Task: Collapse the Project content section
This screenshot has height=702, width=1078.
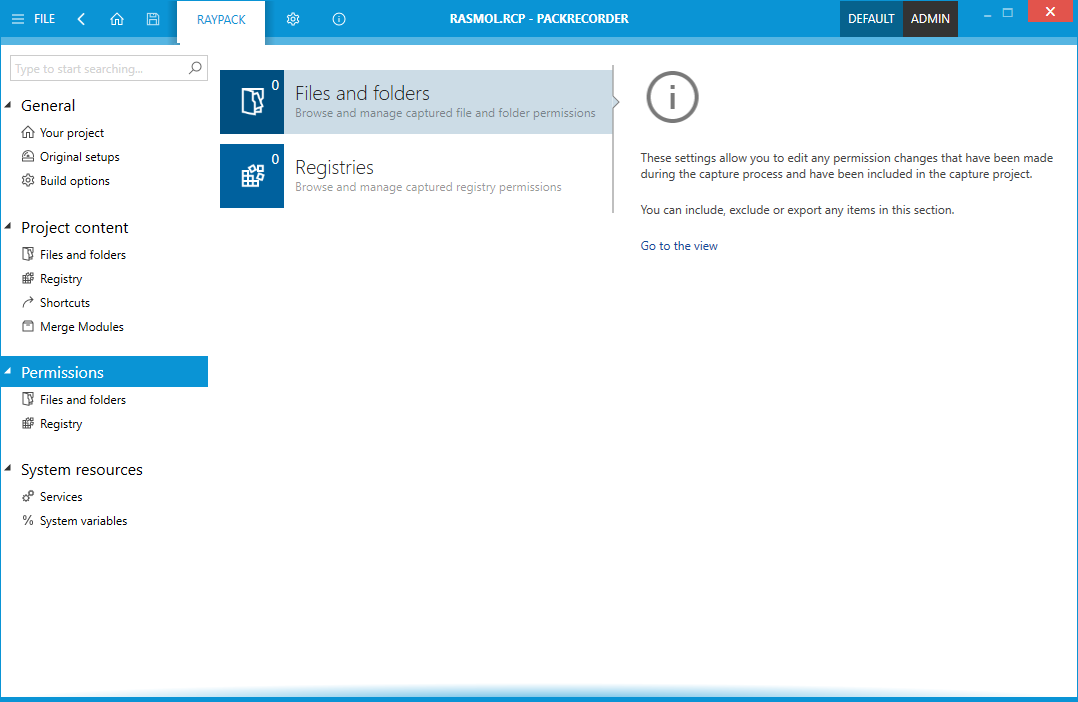Action: coord(9,227)
